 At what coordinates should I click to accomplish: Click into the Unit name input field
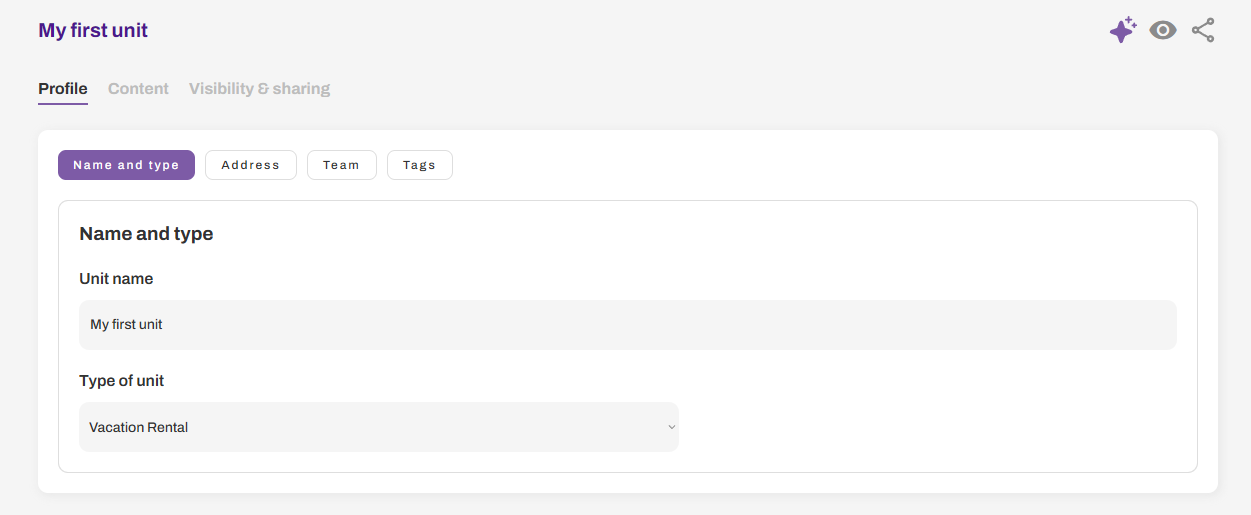628,325
